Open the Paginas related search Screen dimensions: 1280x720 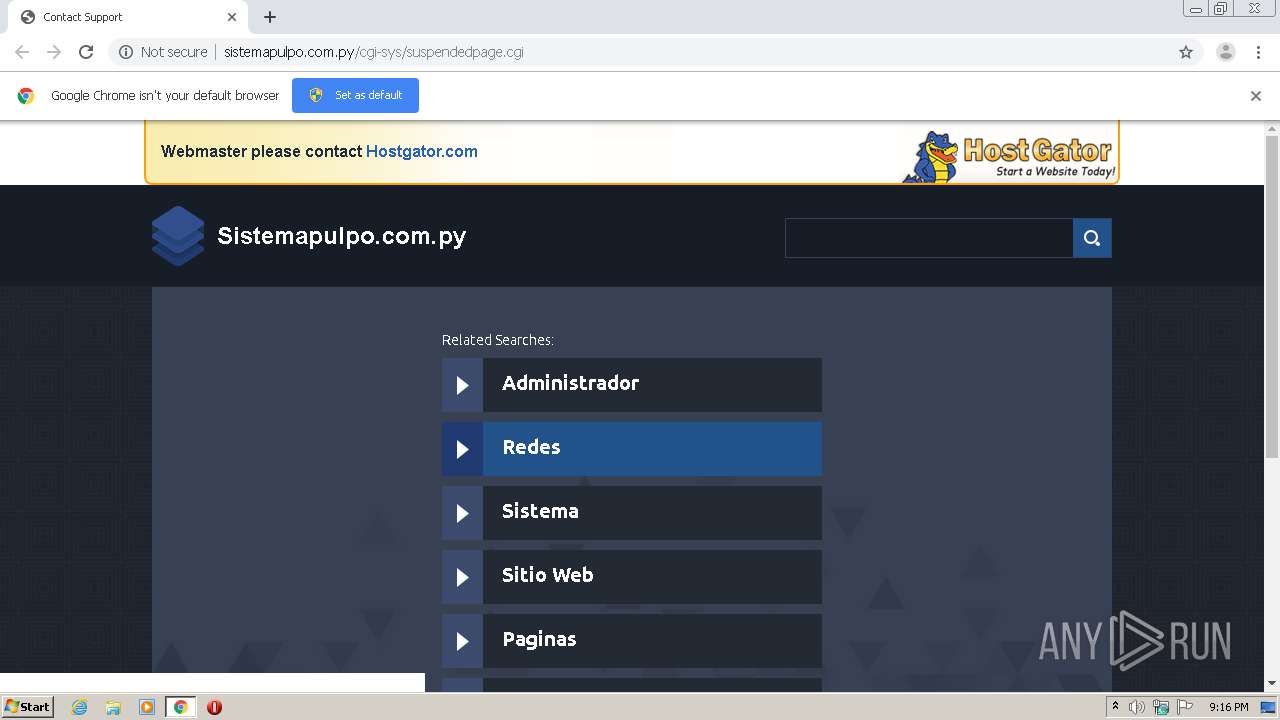632,641
